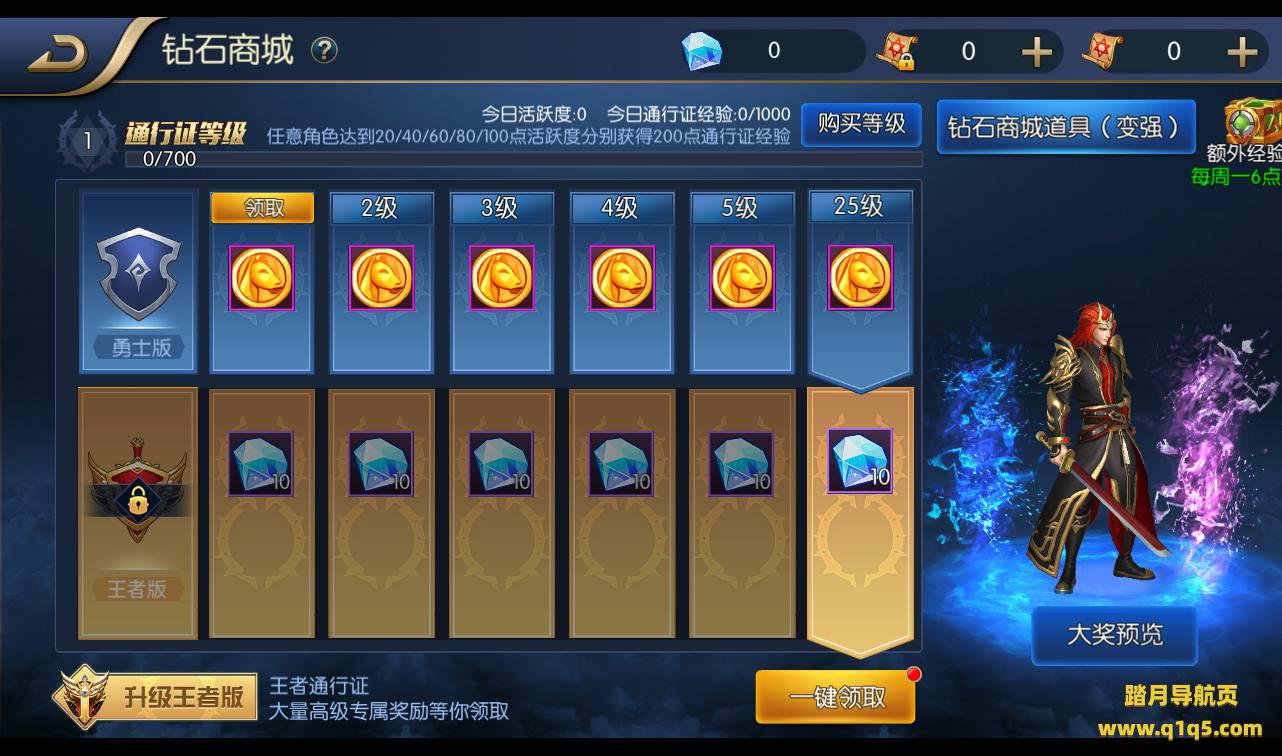The width and height of the screenshot is (1282, 756).
Task: Click plus next to the rightmost scroll
Action: [x=1241, y=51]
